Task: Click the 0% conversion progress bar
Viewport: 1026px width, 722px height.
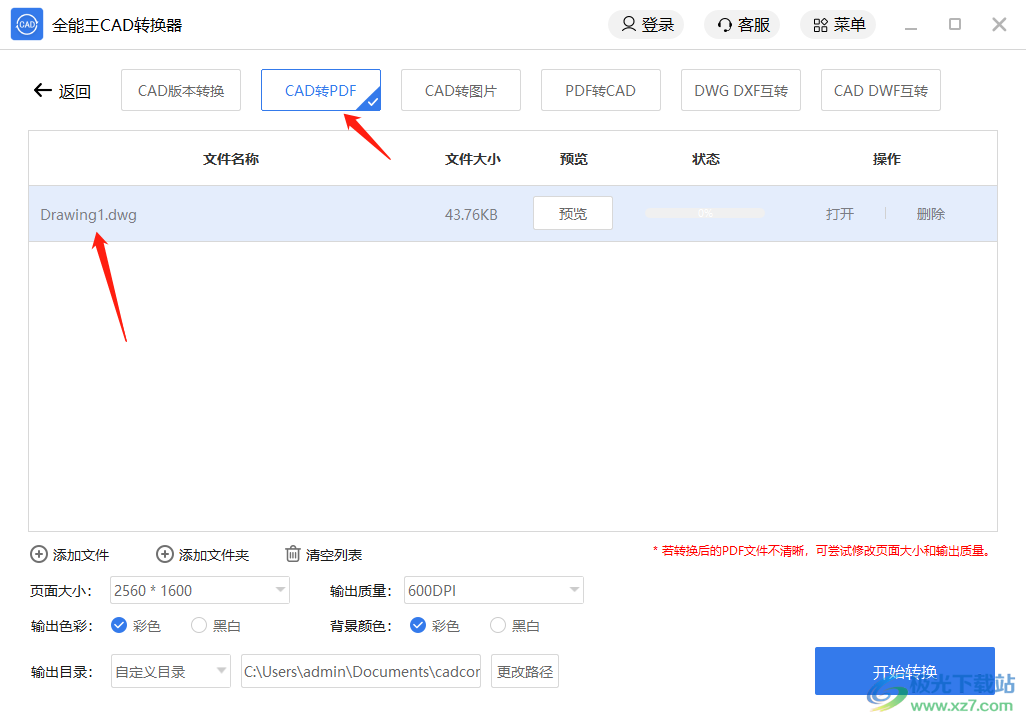Action: tap(705, 213)
